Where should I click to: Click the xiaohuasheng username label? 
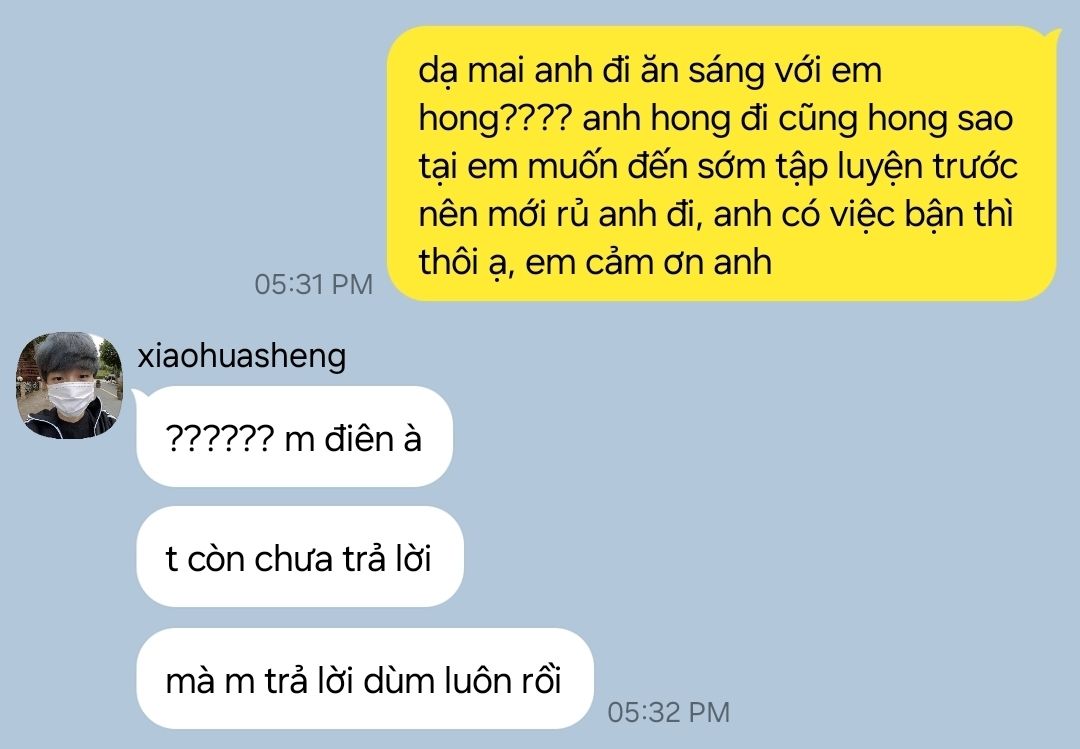(x=242, y=356)
